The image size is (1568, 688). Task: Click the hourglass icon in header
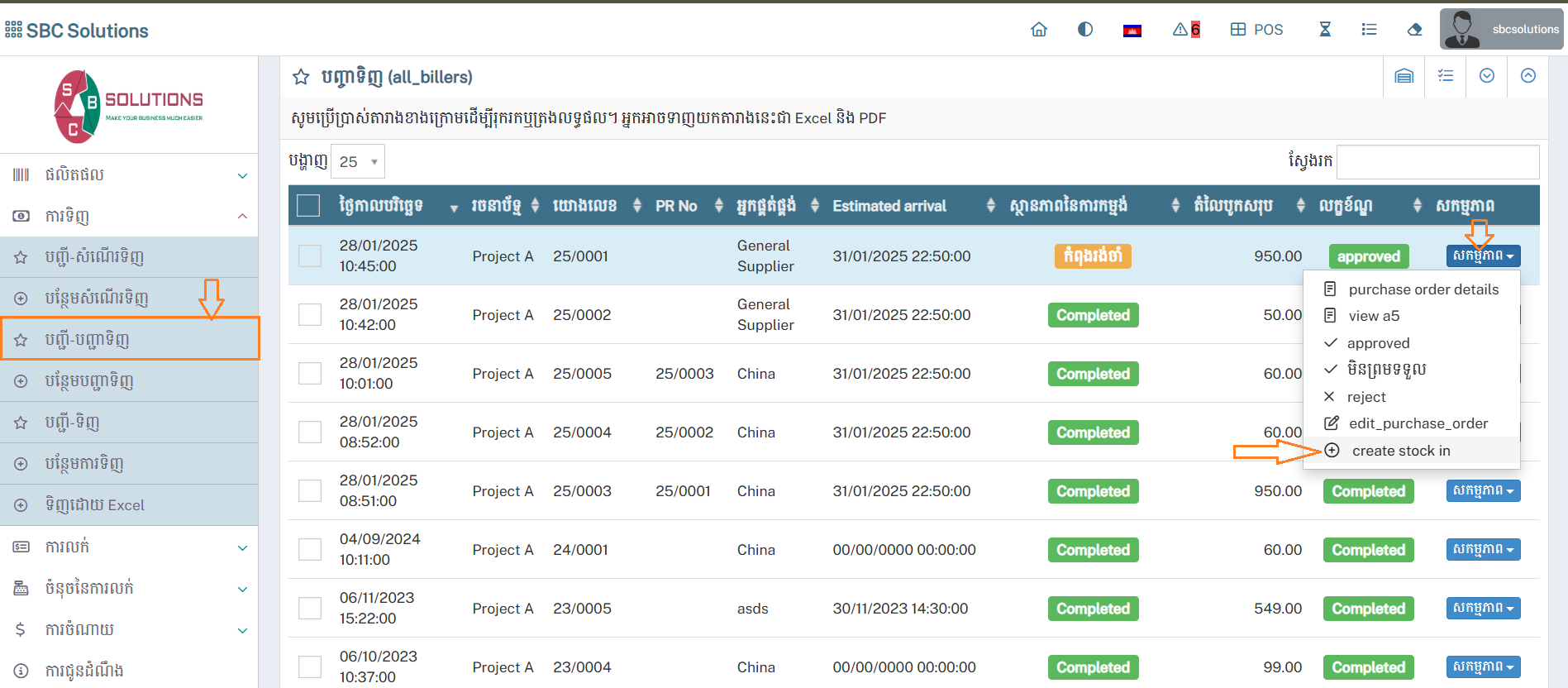pos(1325,30)
